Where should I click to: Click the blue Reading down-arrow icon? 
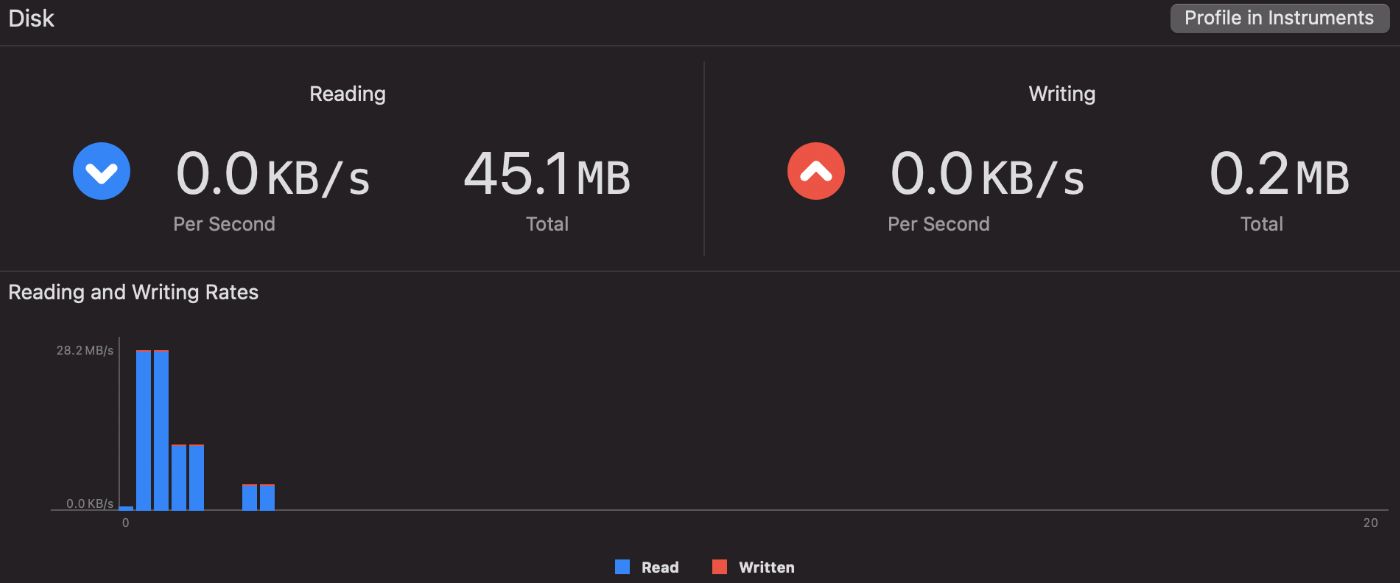click(102, 171)
